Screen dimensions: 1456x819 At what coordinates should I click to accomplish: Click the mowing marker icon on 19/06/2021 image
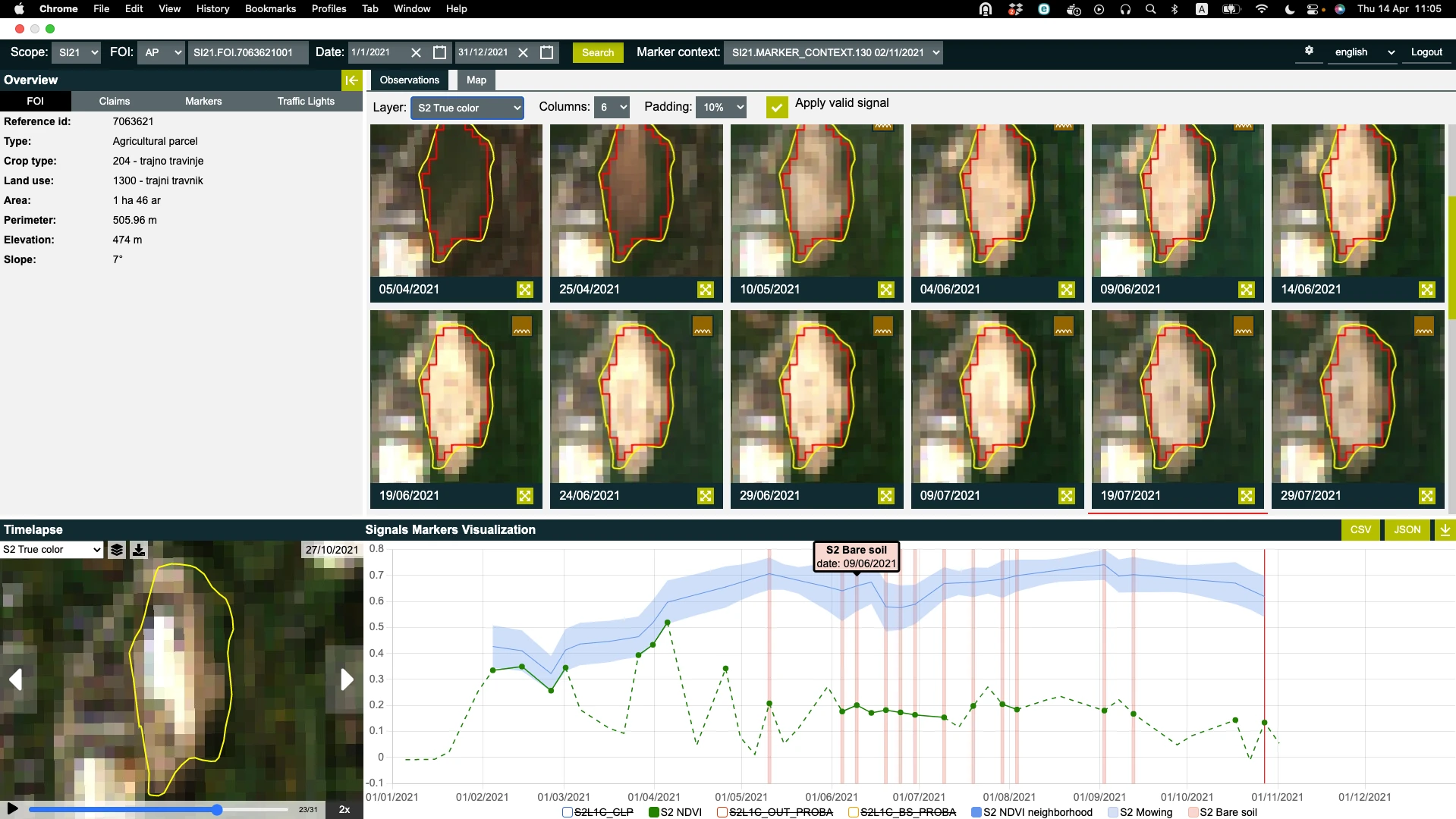click(x=521, y=326)
